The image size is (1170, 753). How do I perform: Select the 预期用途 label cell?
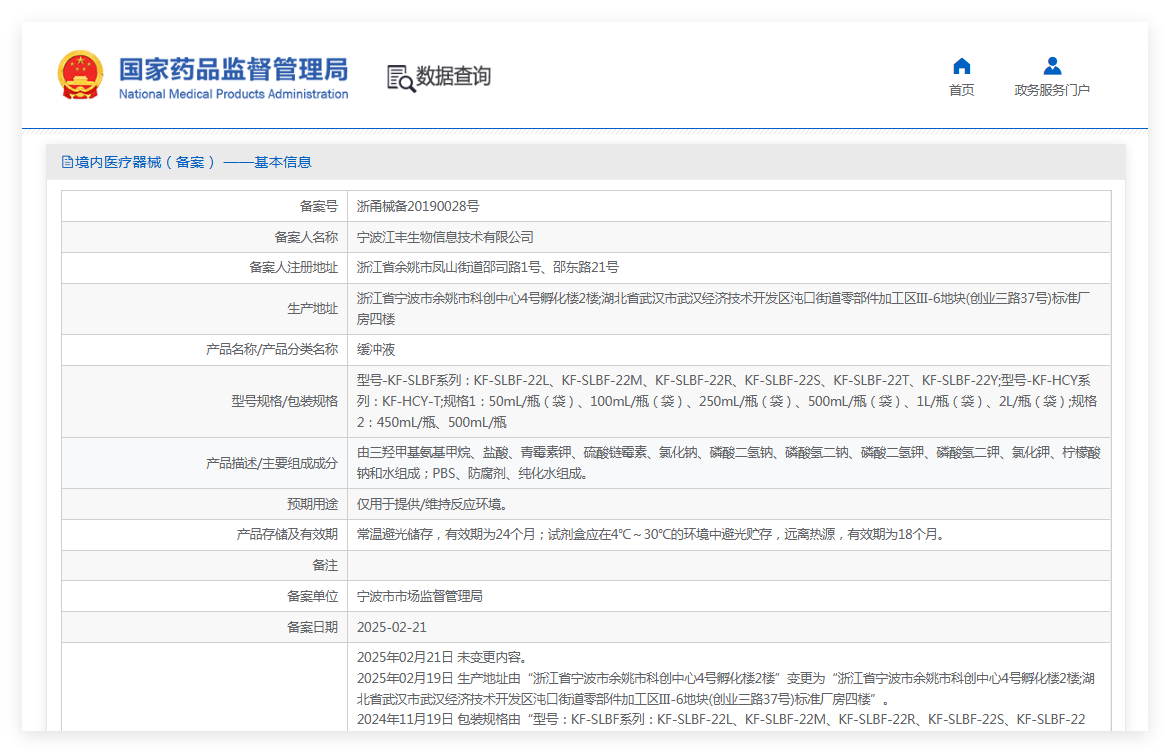(x=204, y=504)
